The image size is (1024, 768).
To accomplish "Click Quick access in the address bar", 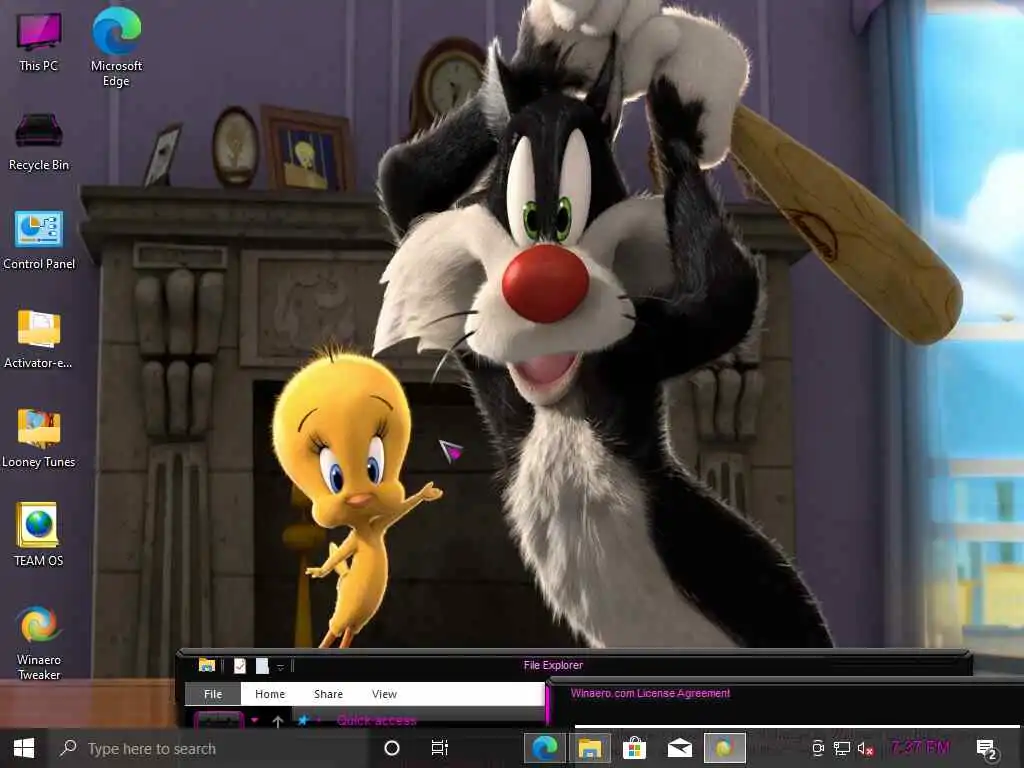I will tap(377, 720).
